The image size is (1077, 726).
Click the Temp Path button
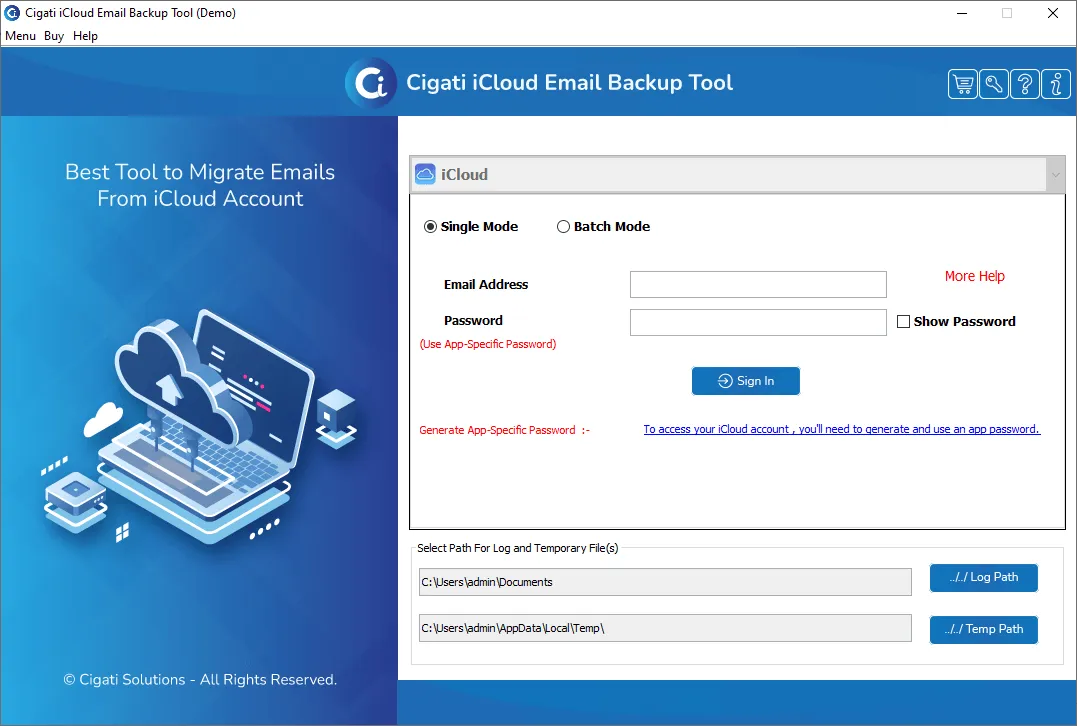coord(983,629)
